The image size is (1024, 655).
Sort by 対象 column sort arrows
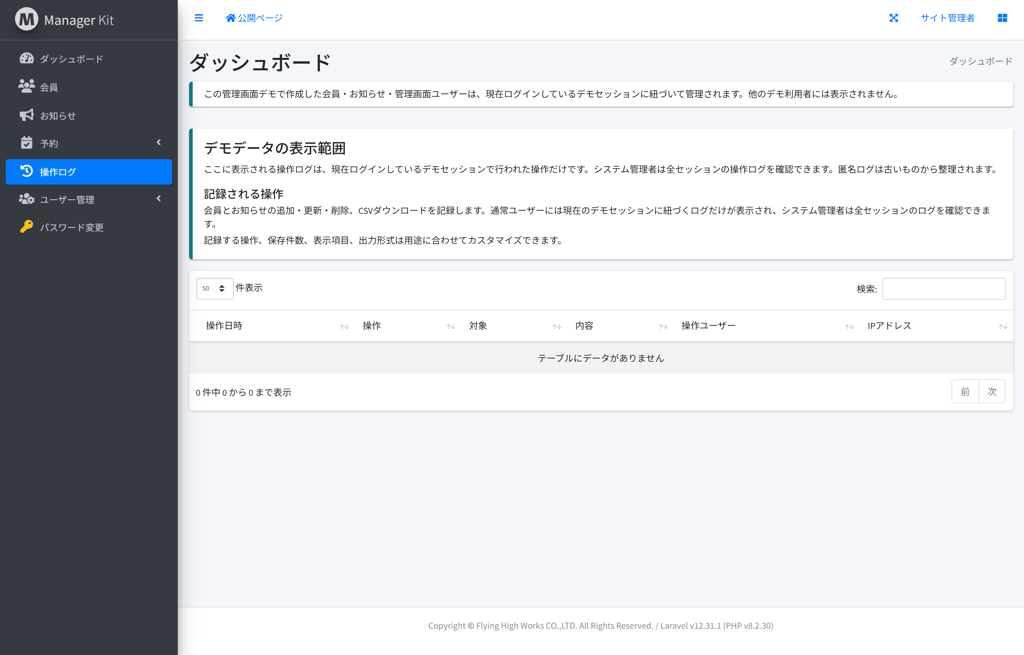(x=557, y=326)
